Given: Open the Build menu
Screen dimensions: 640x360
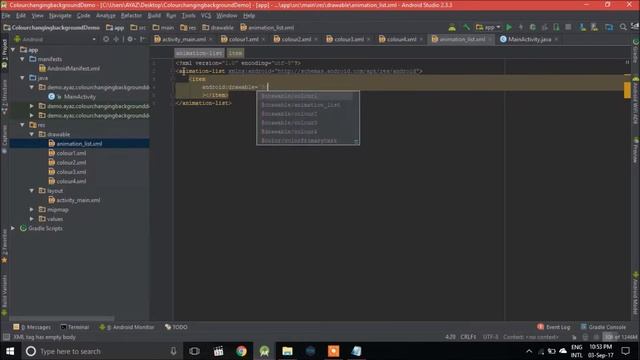Looking at the screenshot, I should pyautogui.click(x=154, y=16).
